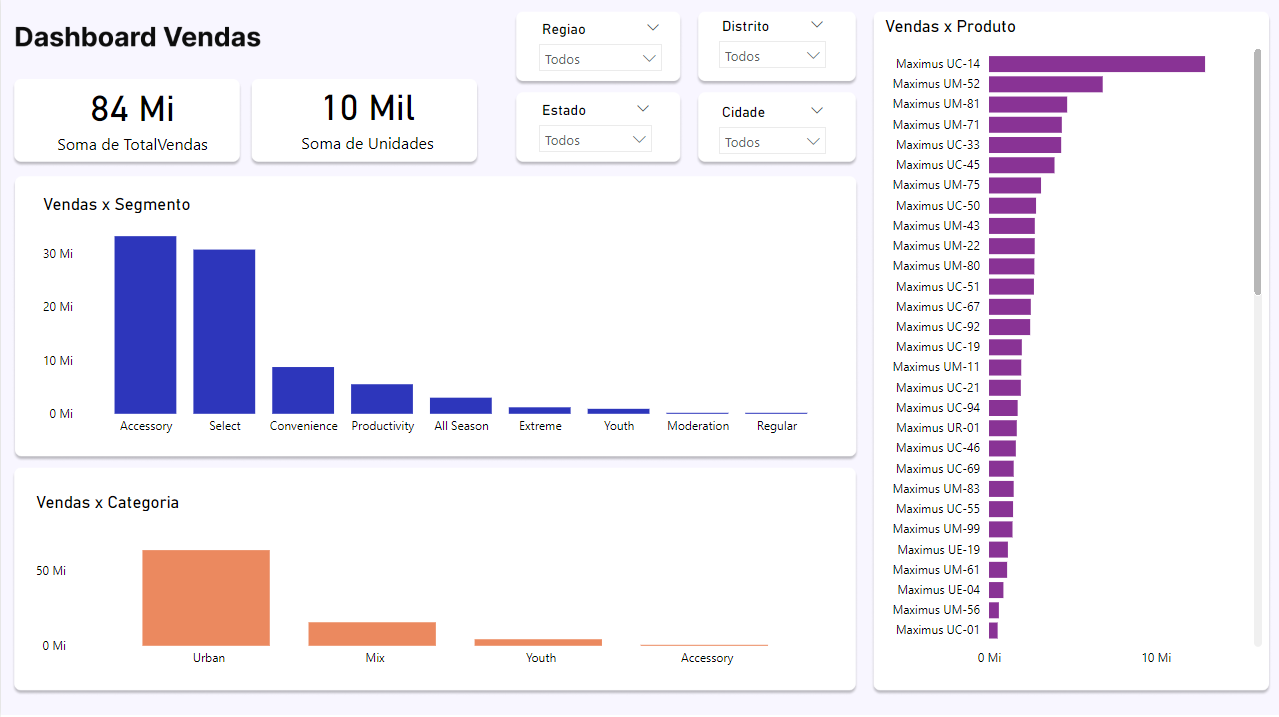The width and height of the screenshot is (1279, 717).
Task: Select the Accessory segment bar
Action: (145, 325)
